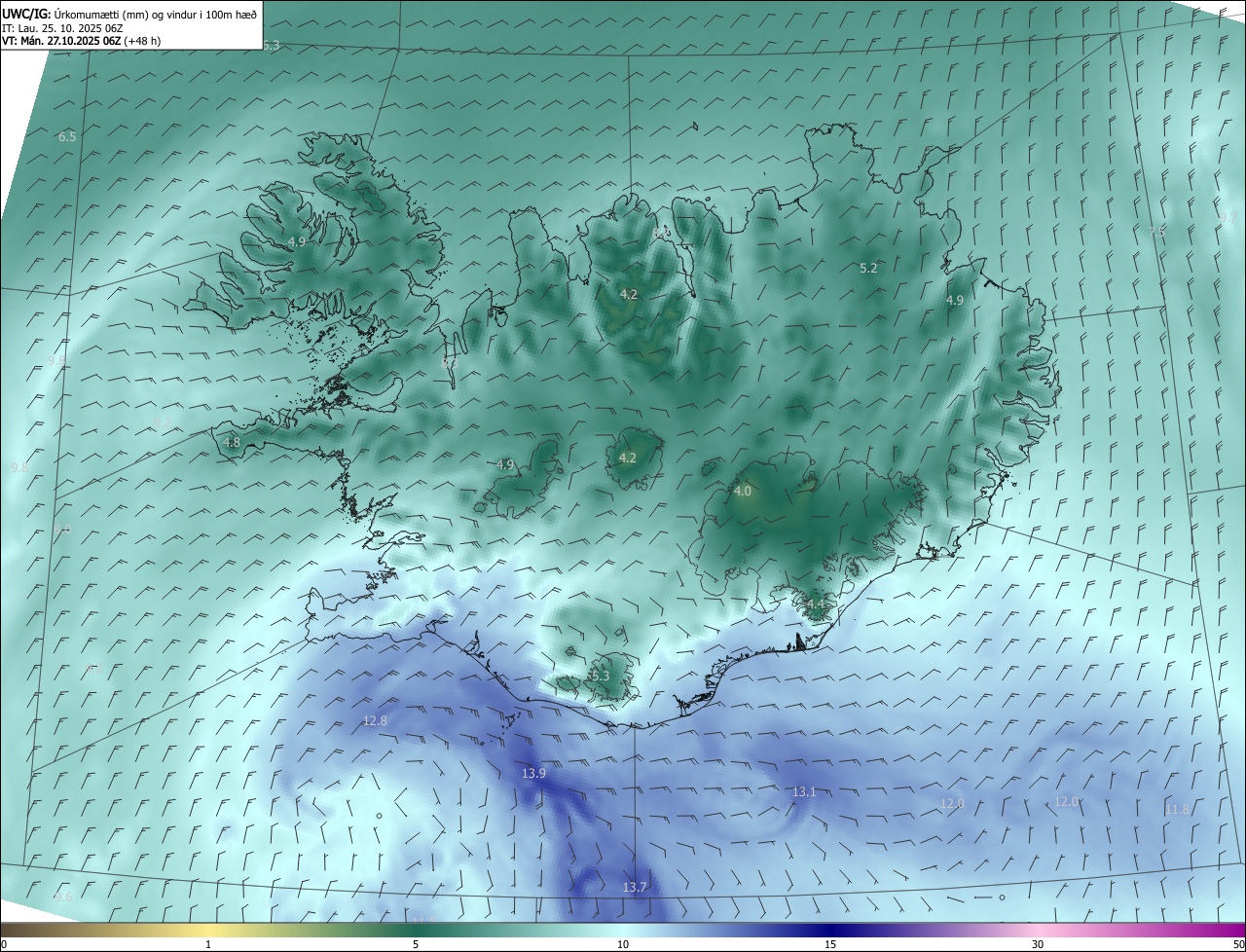Click the 13.7 value label

point(635,887)
